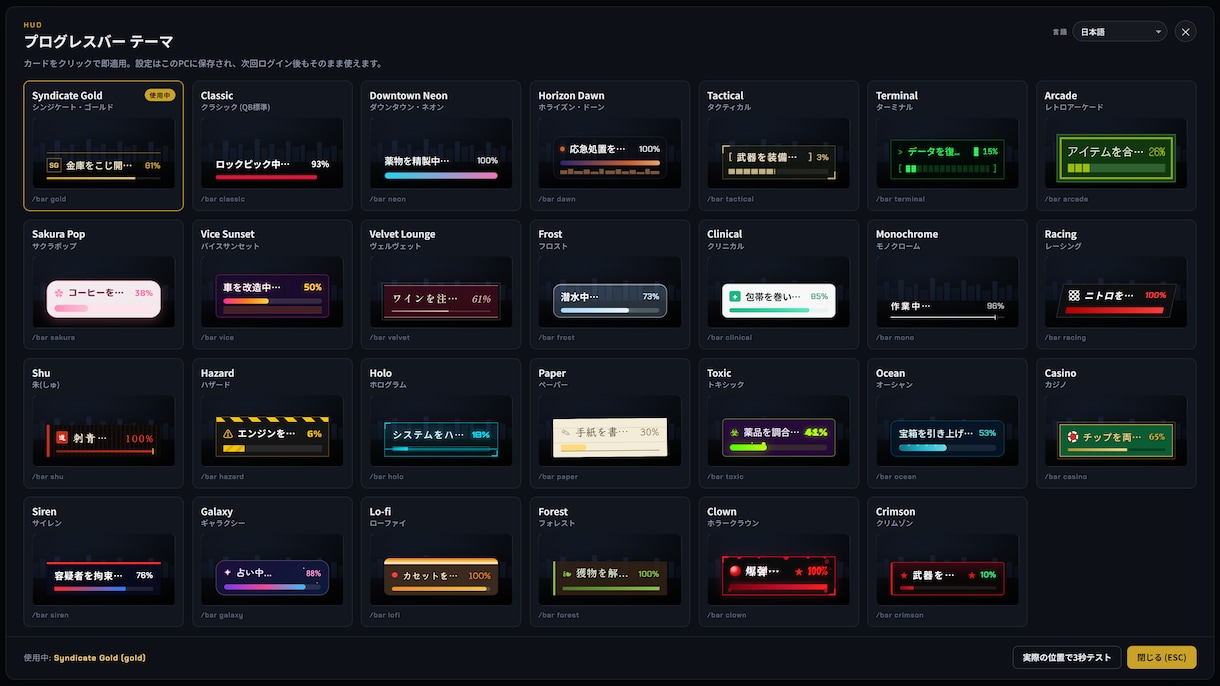
Task: Choose the Crimson theme card
Action: click(x=948, y=562)
